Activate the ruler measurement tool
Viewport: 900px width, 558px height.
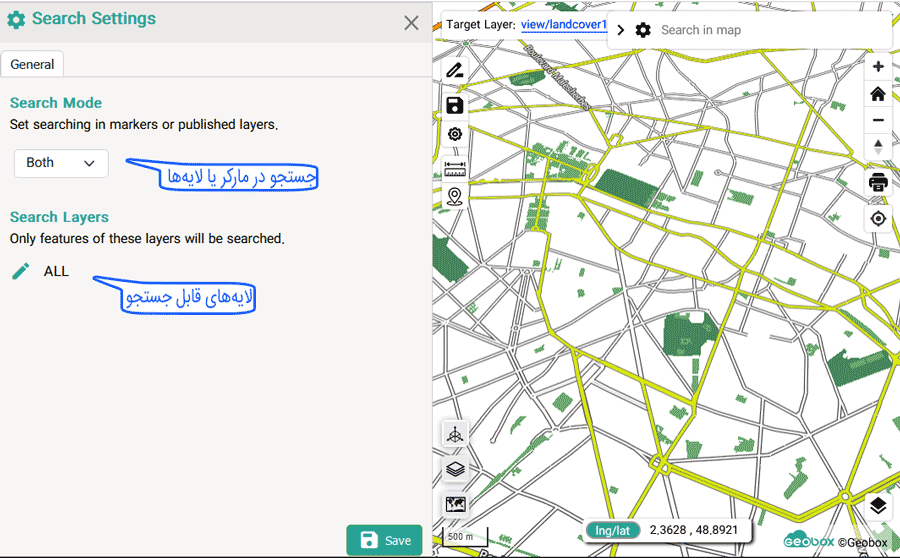455,169
